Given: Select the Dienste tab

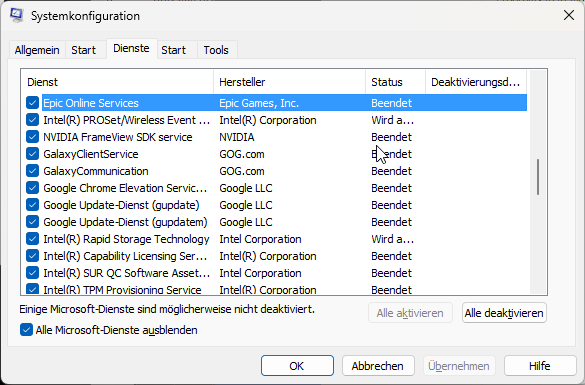Looking at the screenshot, I should coord(131,48).
